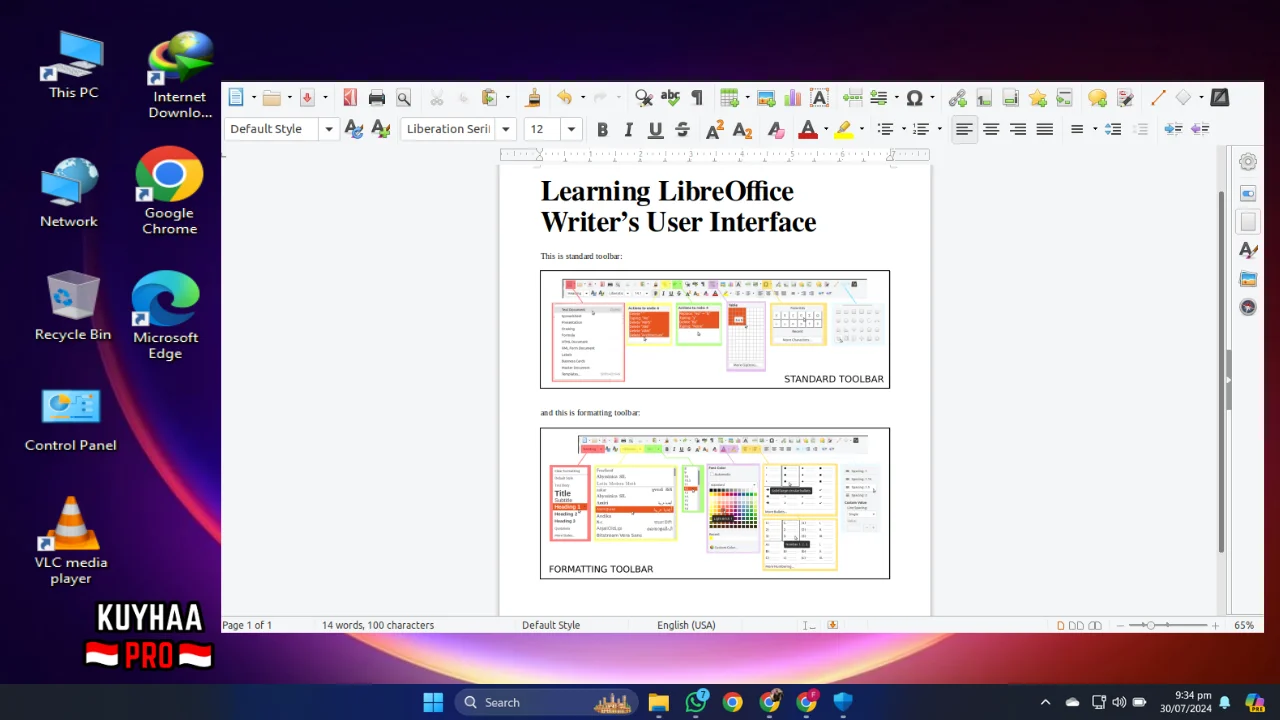Apply superscript formatting

click(715, 129)
